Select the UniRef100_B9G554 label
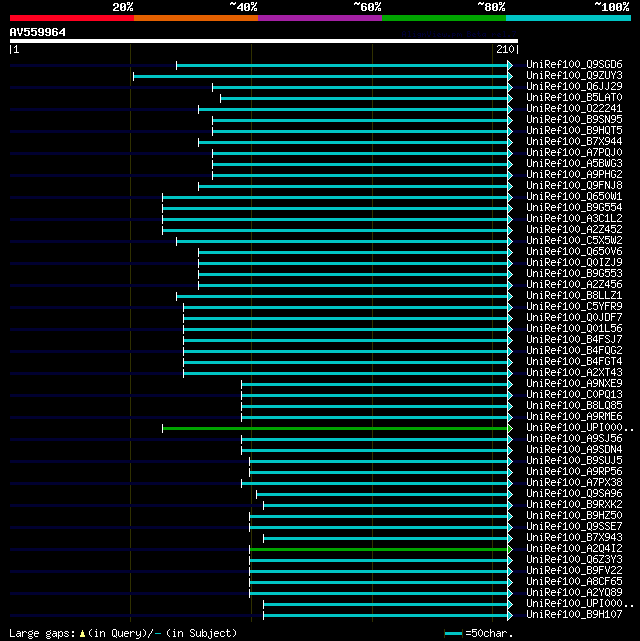 574,208
